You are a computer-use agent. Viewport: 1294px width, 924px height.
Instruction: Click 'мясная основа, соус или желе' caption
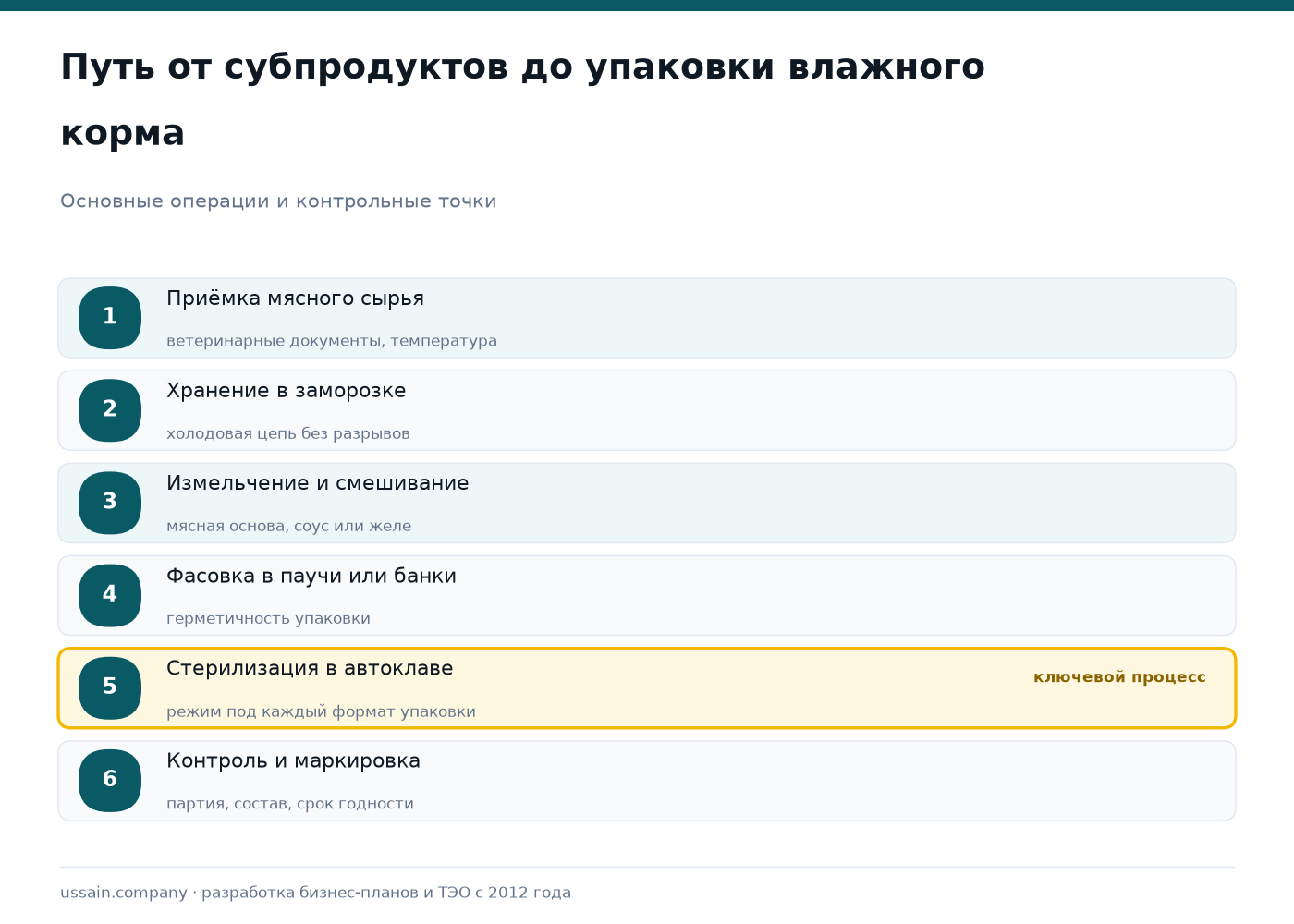(x=289, y=526)
